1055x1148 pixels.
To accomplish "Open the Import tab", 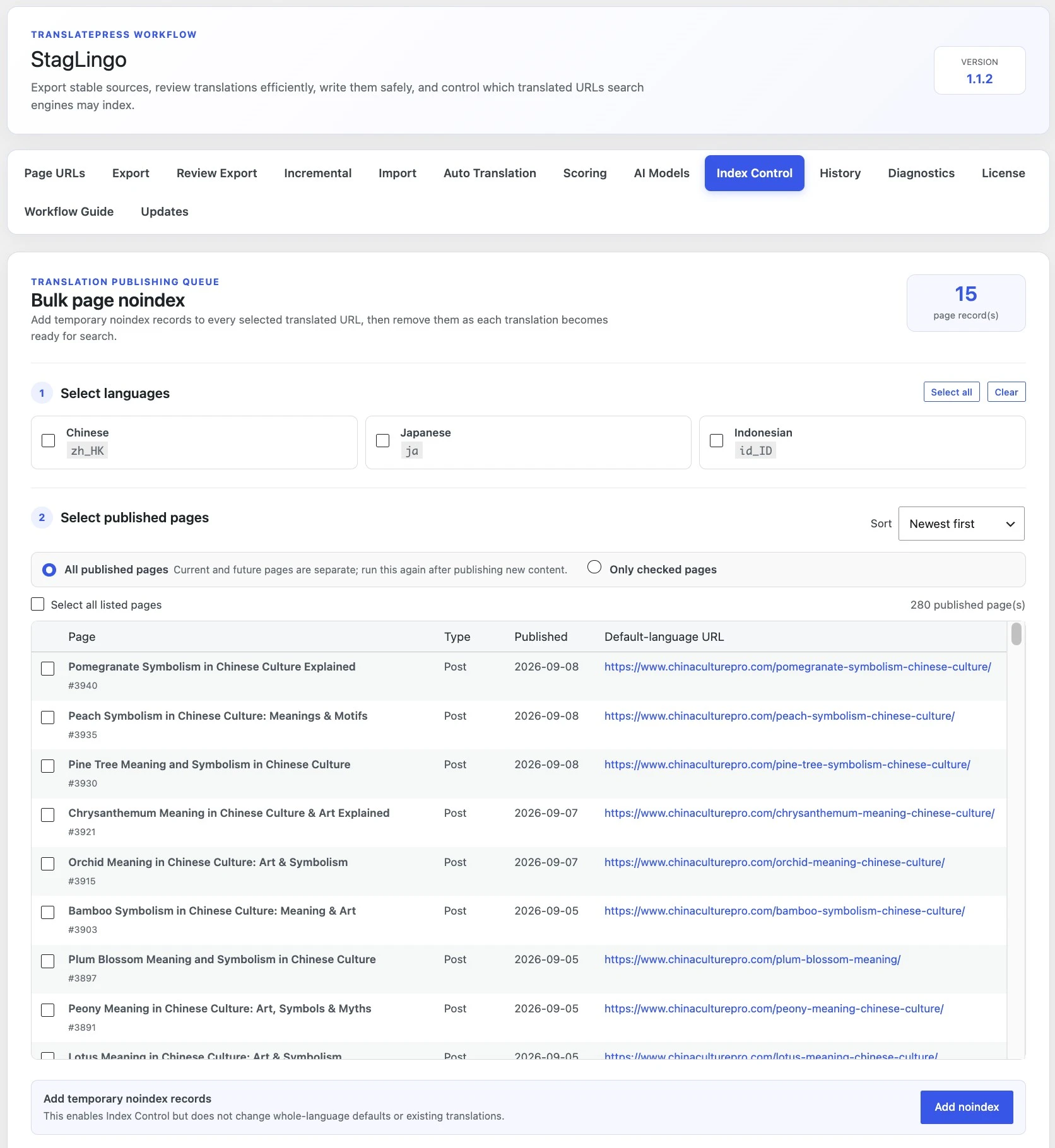I will (x=398, y=173).
